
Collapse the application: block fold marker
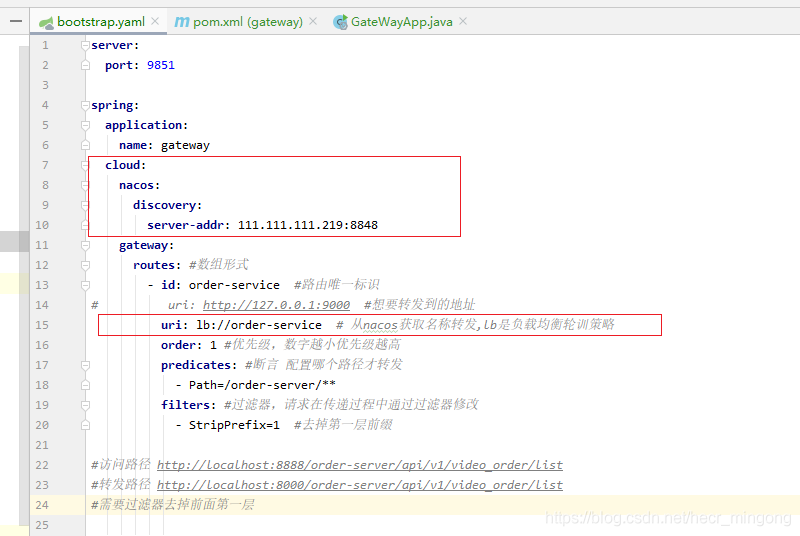point(85,125)
